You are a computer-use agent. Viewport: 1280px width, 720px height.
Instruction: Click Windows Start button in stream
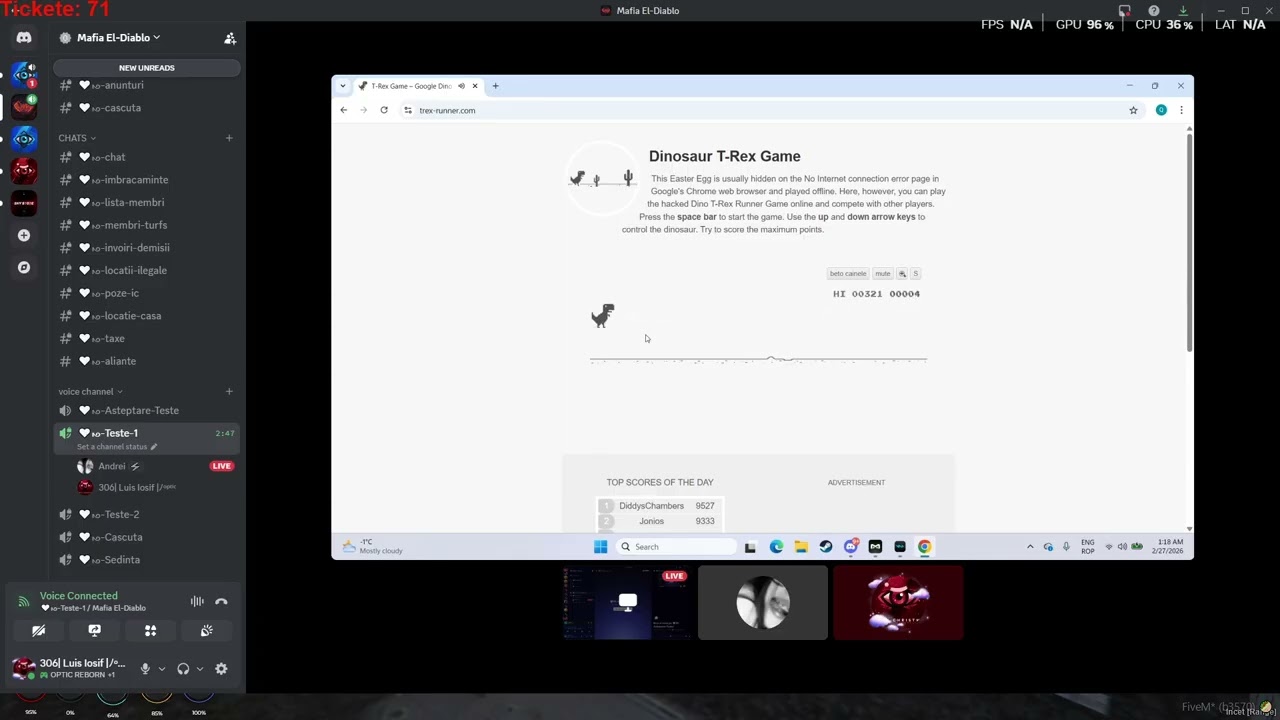pos(600,547)
